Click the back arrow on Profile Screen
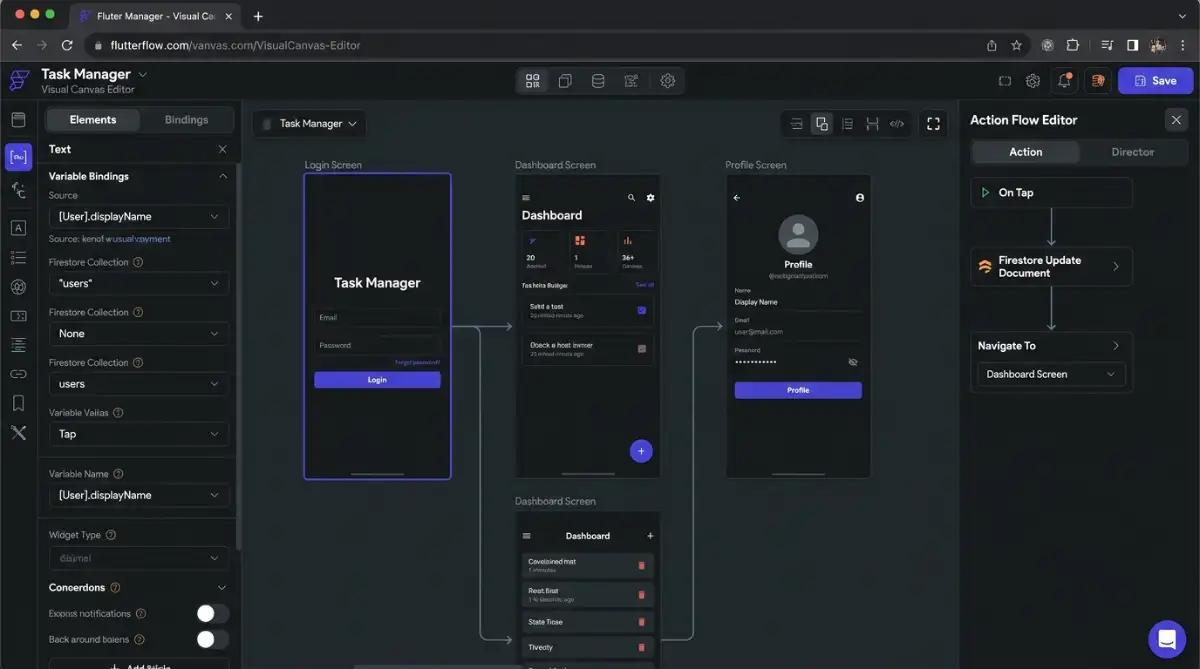 click(x=737, y=198)
